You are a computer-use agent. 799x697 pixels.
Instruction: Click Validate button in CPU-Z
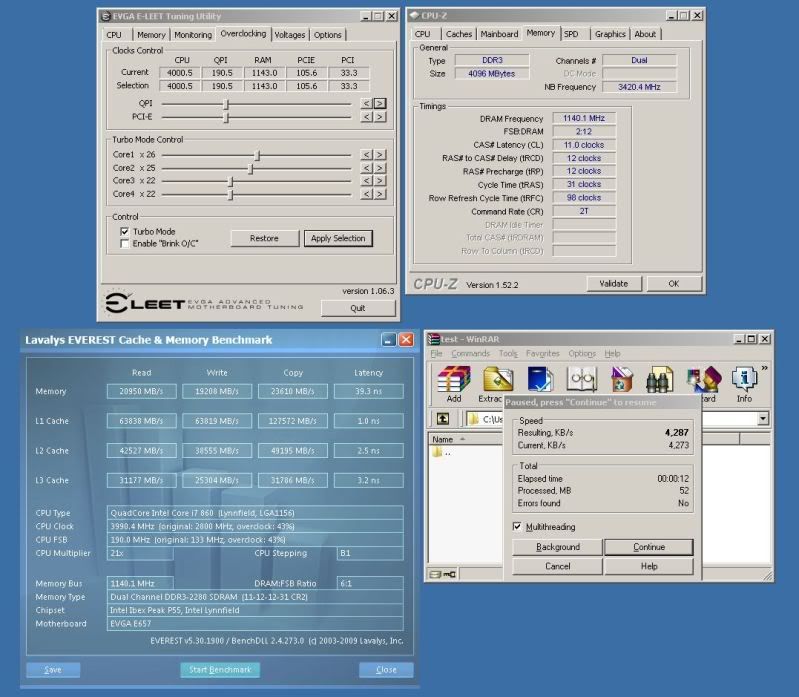pyautogui.click(x=614, y=284)
